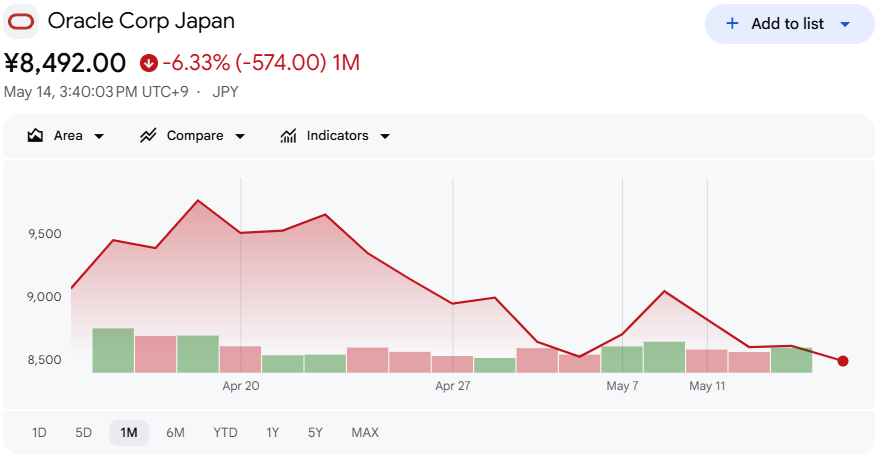Expand the Compare dropdown arrow
The height and width of the screenshot is (462, 883).
click(240, 136)
